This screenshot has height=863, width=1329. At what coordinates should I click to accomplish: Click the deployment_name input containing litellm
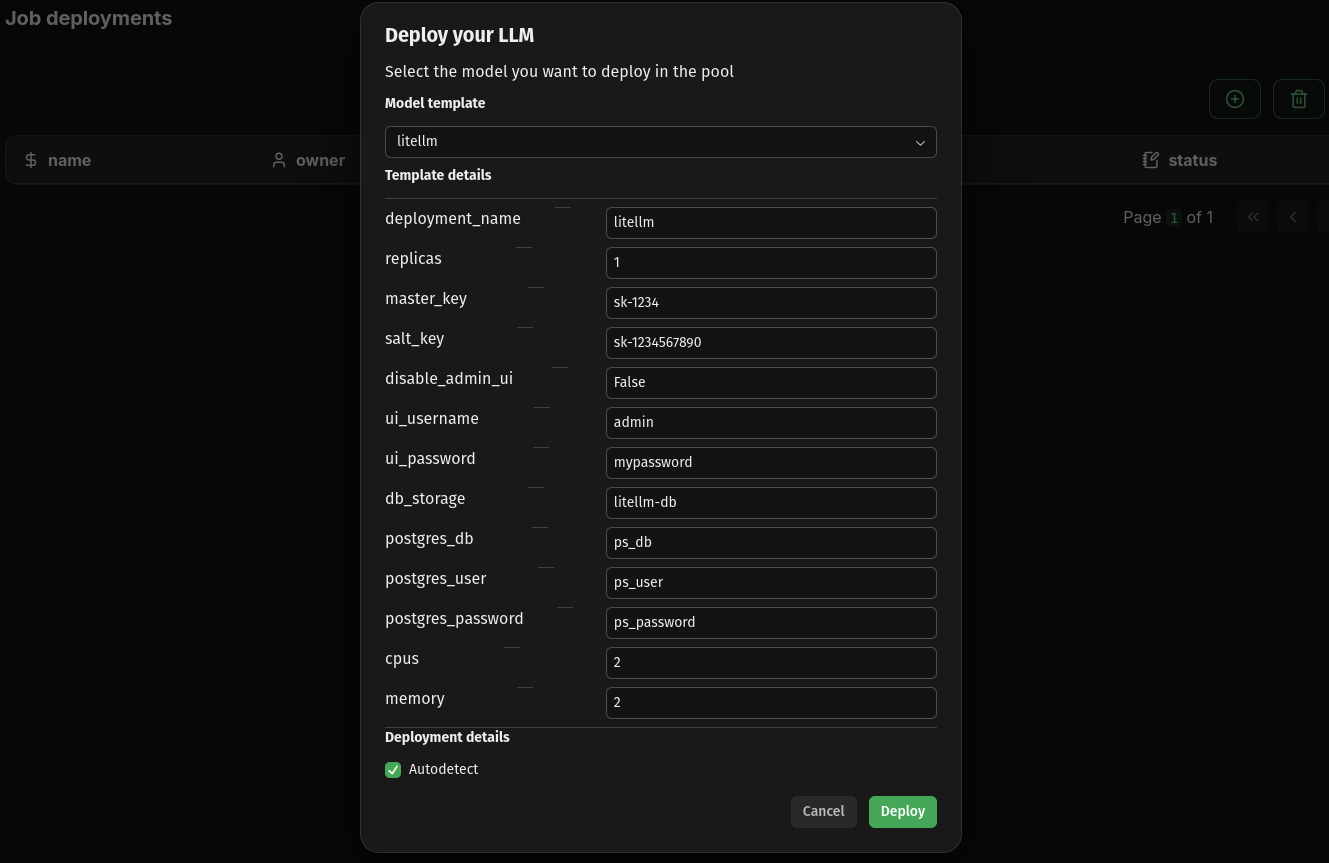pos(771,222)
